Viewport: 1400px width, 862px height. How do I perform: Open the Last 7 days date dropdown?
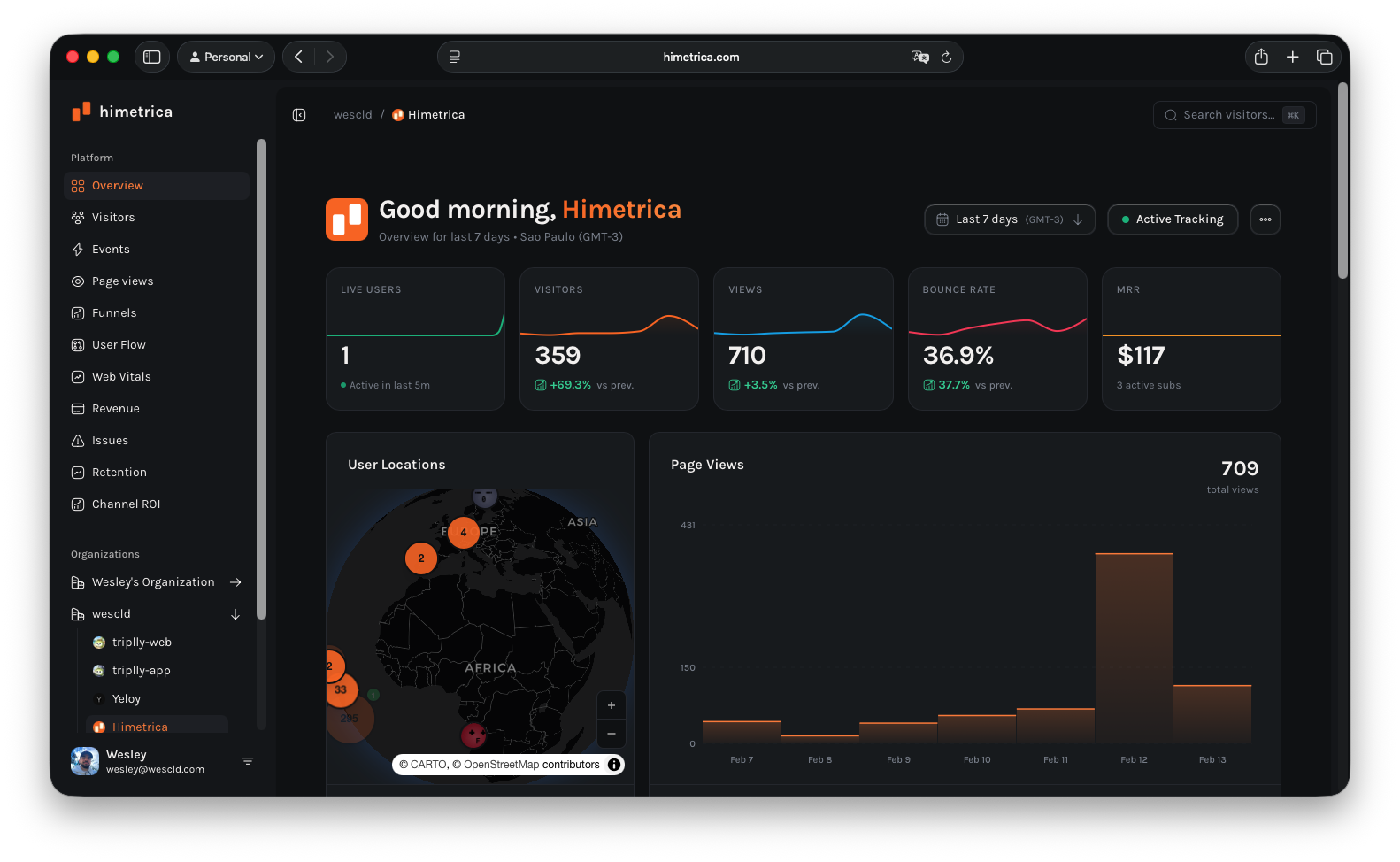(1009, 219)
